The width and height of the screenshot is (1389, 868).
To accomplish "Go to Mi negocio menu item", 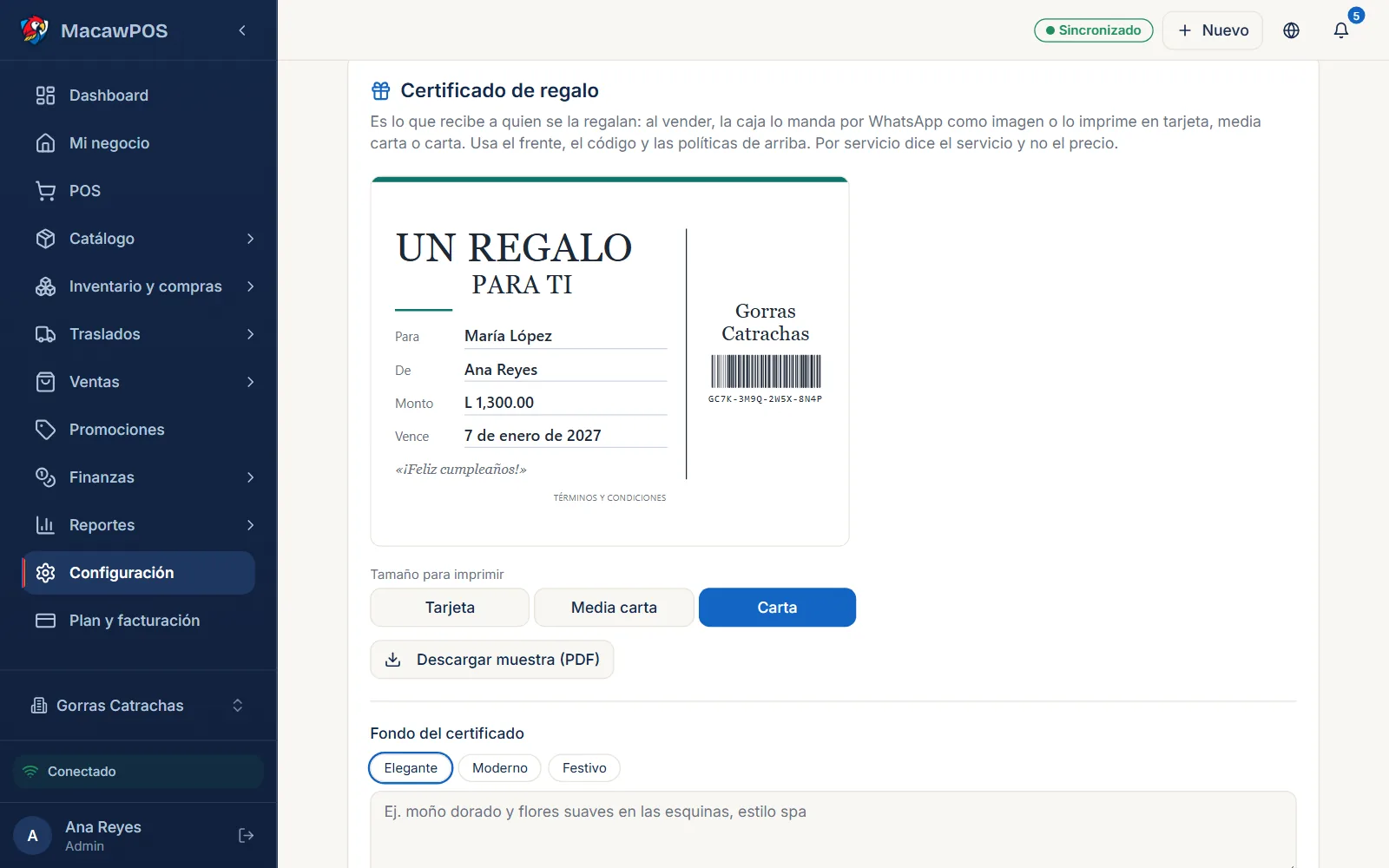I will pos(139,143).
